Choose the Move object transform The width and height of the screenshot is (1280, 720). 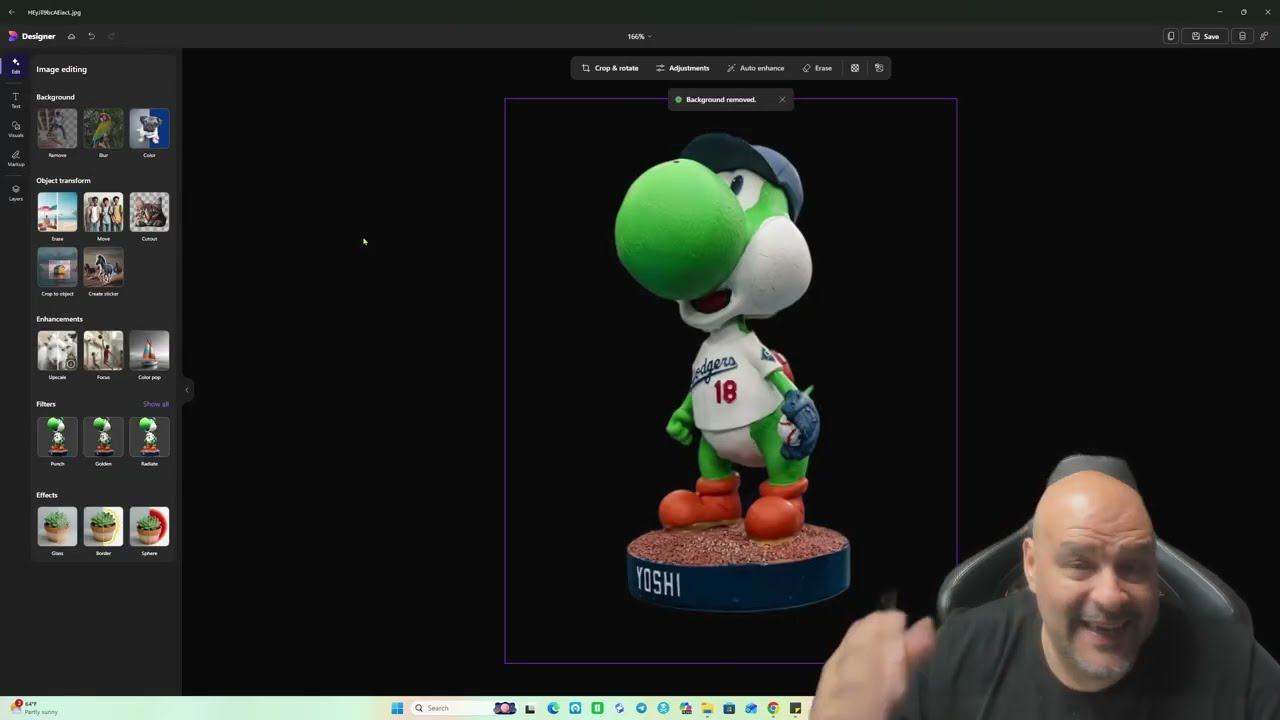[103, 212]
